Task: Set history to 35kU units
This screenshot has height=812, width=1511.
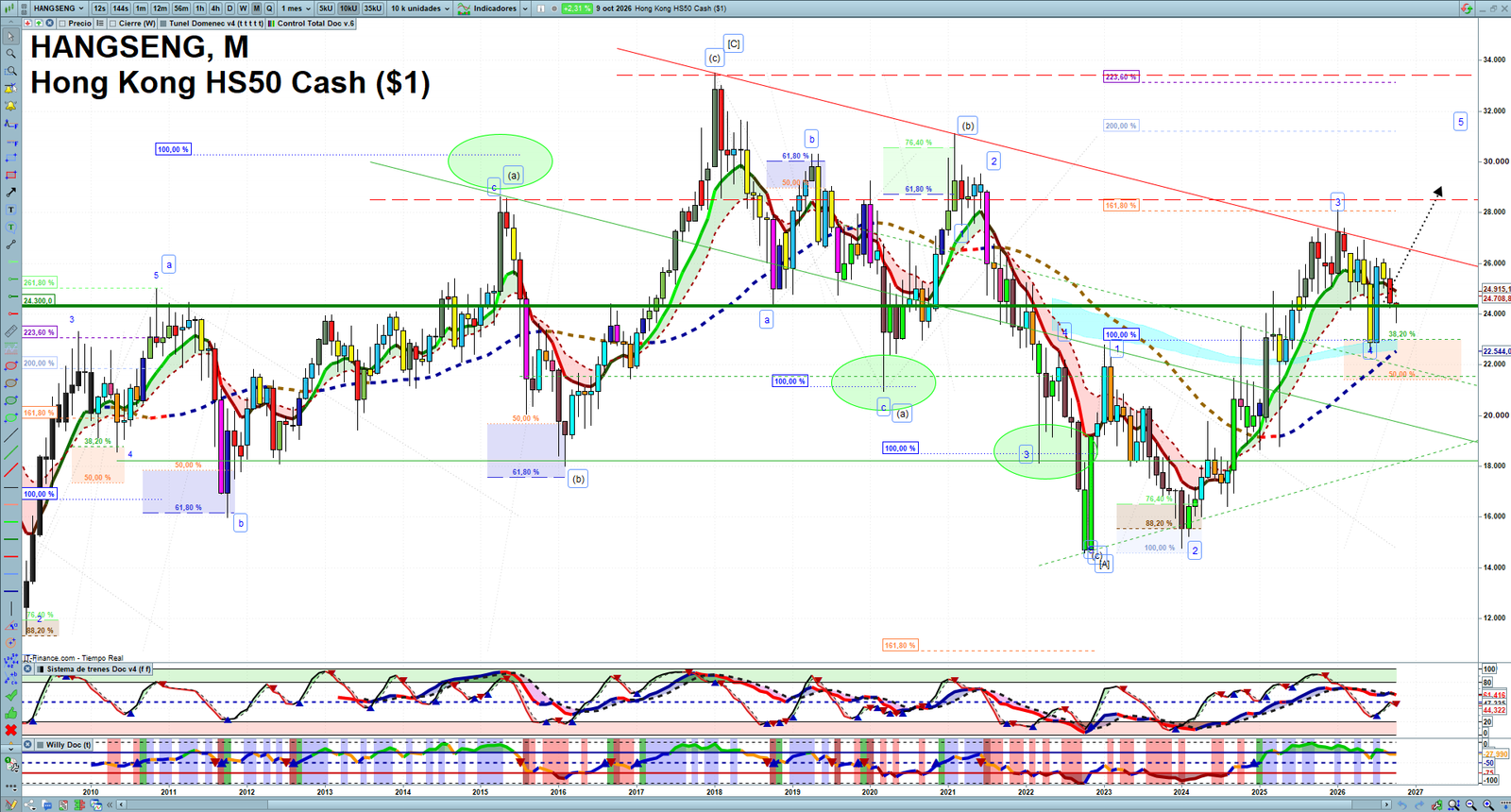Action: tap(373, 8)
